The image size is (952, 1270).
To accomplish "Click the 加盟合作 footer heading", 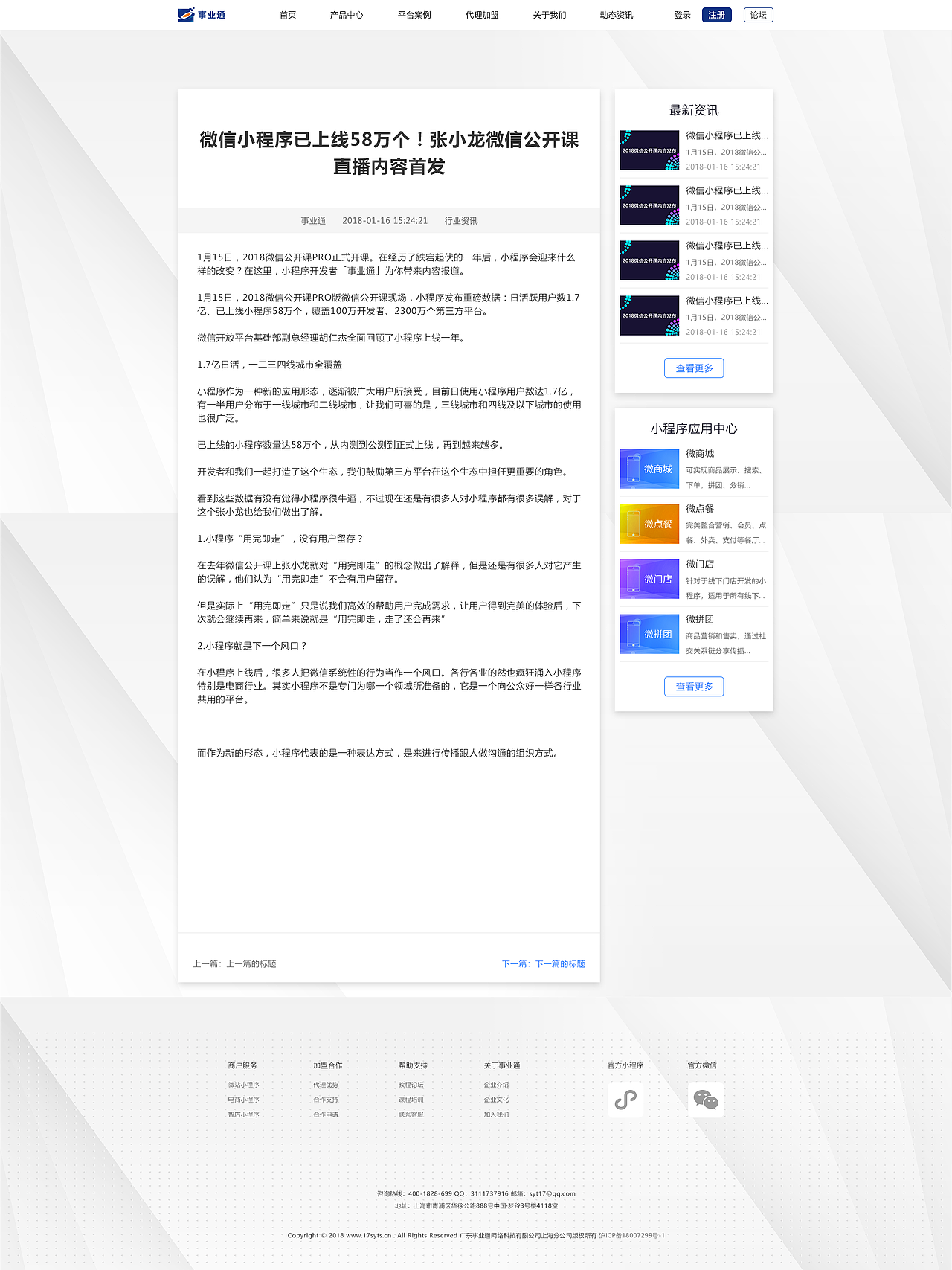I will [x=328, y=1065].
